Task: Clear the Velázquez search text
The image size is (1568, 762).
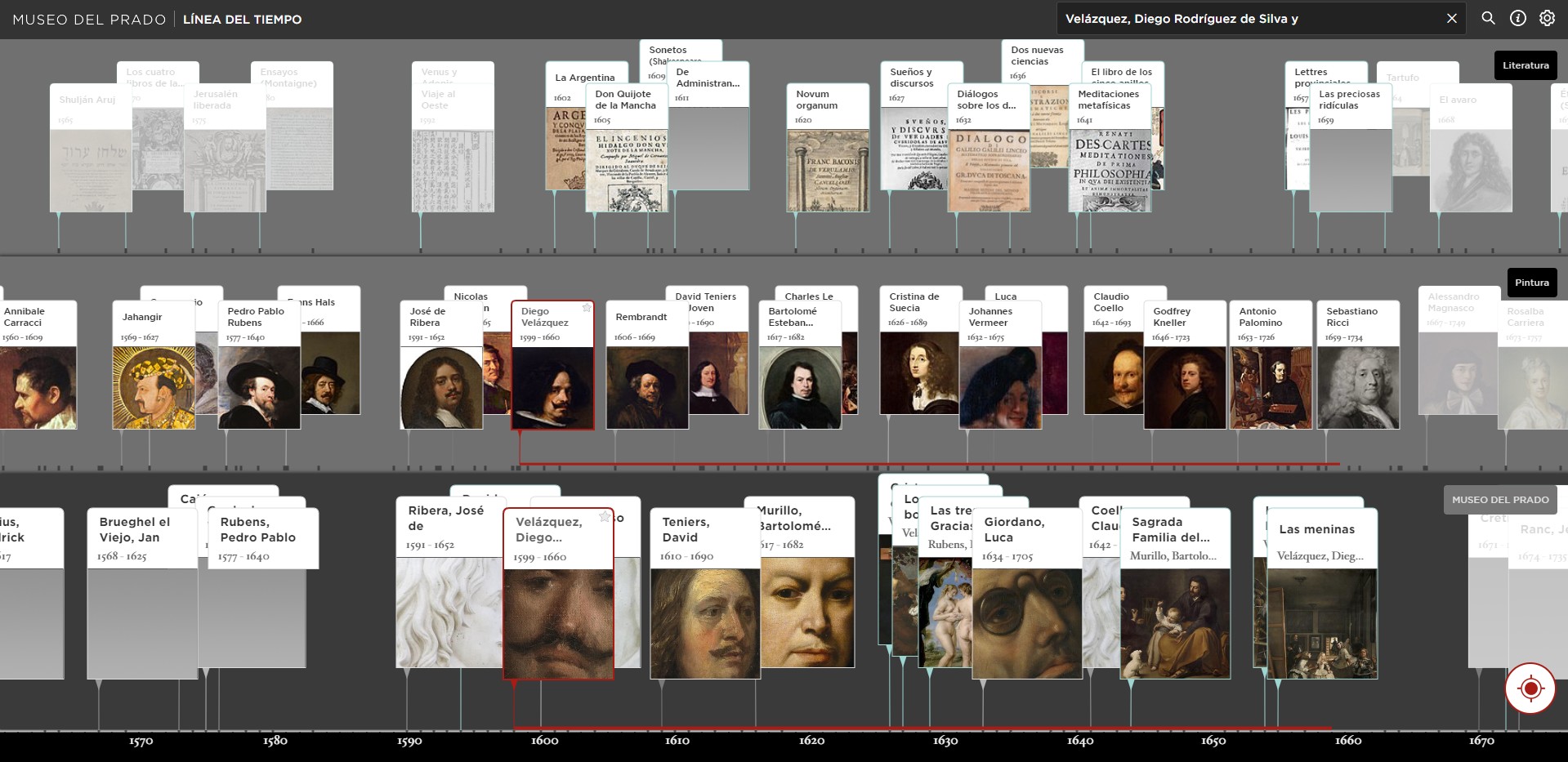Action: click(1451, 18)
